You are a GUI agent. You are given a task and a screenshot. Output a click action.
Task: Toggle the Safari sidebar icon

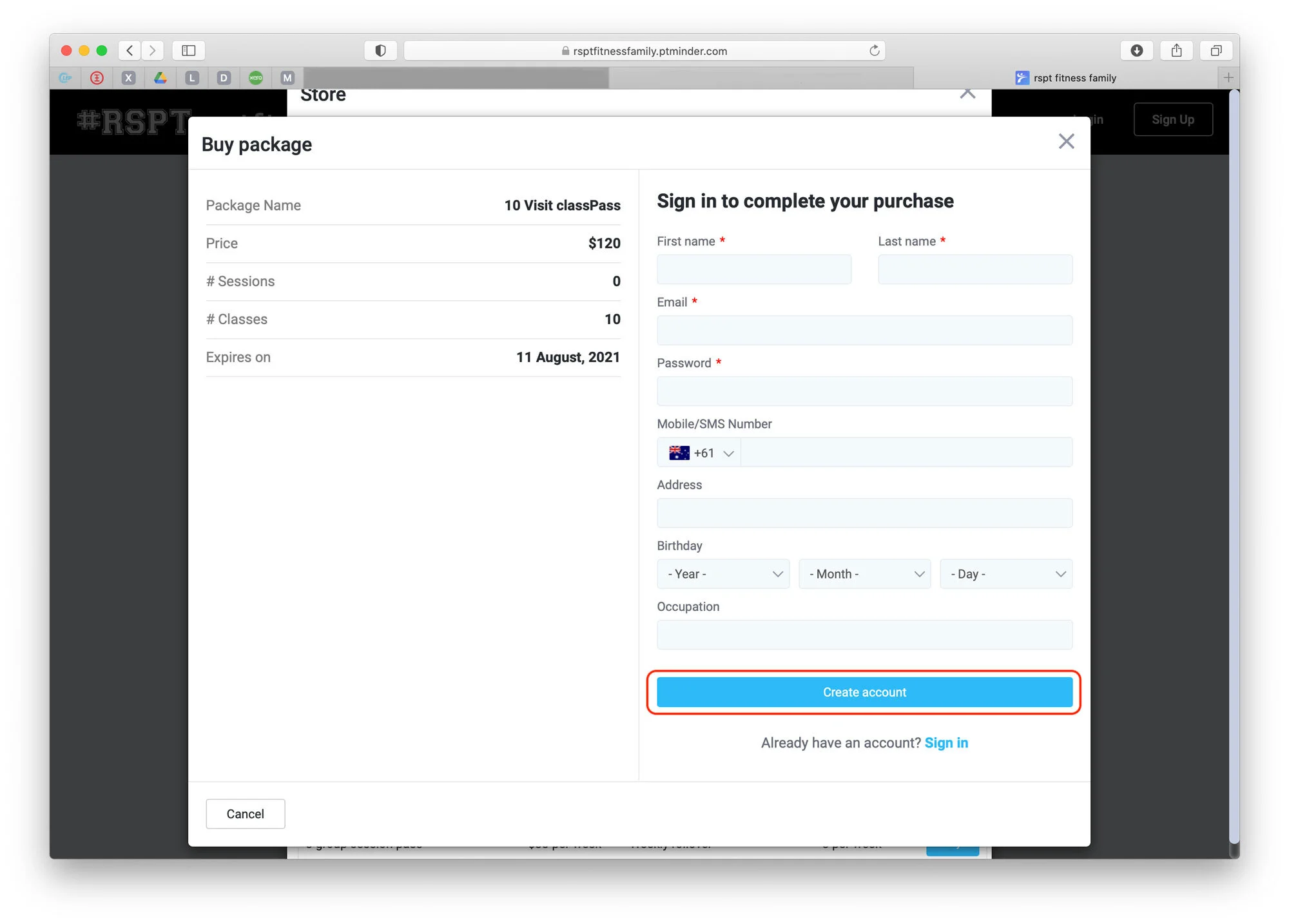click(188, 50)
